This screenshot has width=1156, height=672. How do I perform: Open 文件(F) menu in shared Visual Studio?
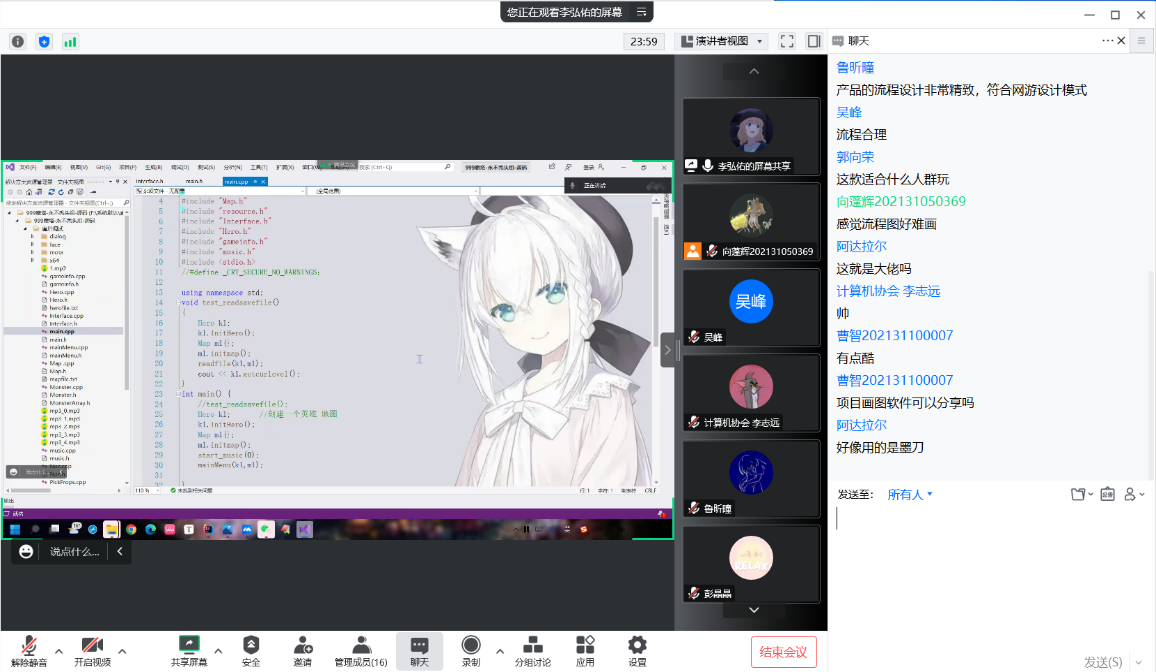[27, 167]
